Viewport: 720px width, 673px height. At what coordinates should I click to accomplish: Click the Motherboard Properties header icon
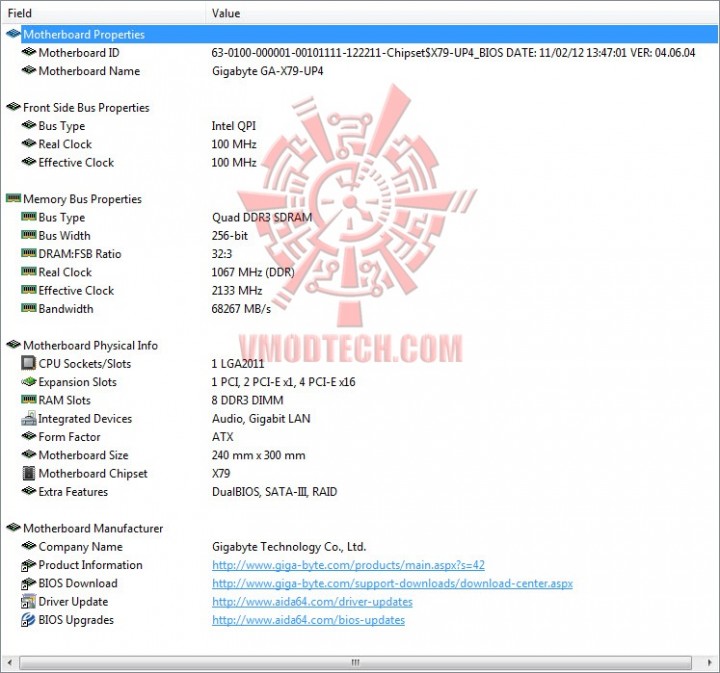point(13,34)
